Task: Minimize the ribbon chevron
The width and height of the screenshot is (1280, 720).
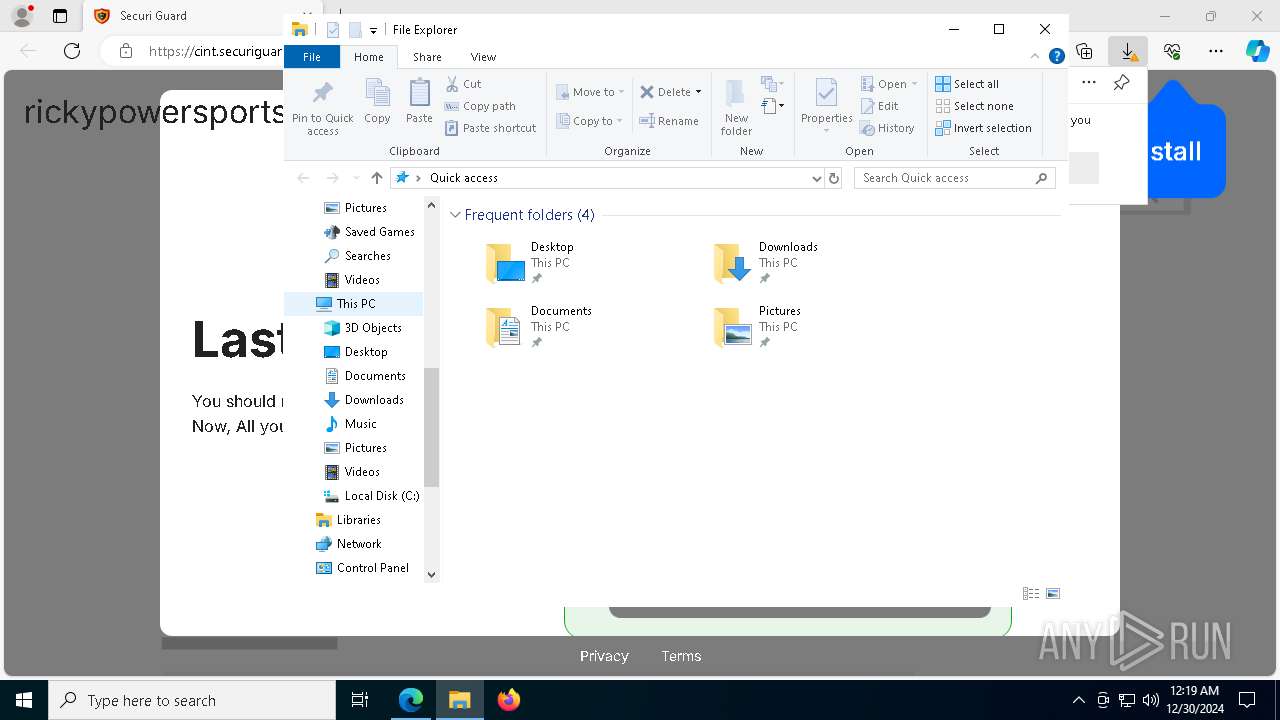Action: [1035, 57]
